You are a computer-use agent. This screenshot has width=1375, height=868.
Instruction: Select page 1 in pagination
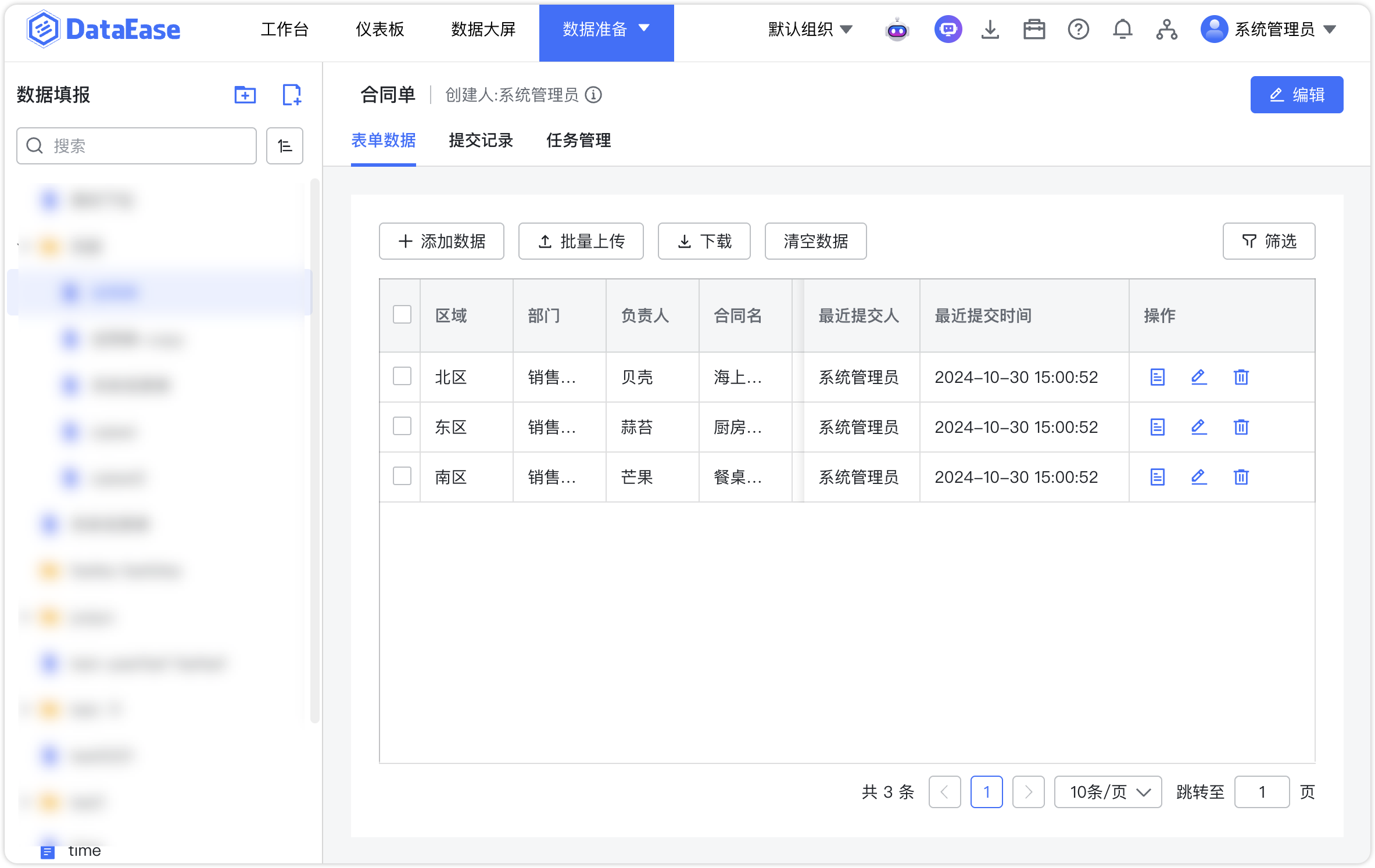987,792
